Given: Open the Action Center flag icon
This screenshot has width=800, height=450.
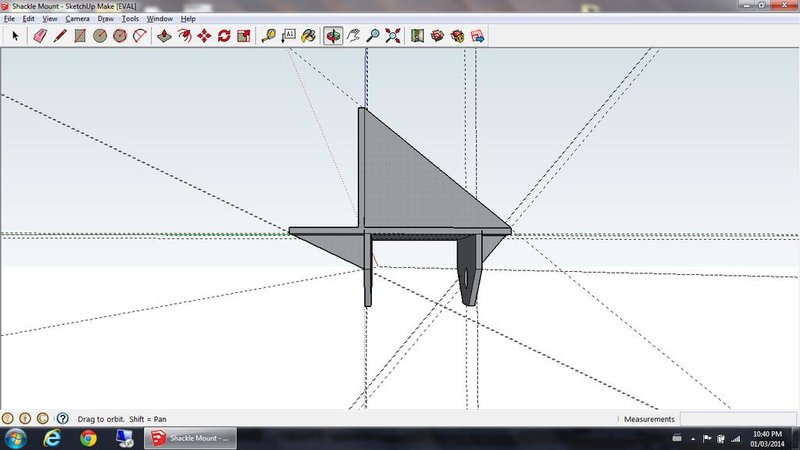Looking at the screenshot, I should [707, 438].
